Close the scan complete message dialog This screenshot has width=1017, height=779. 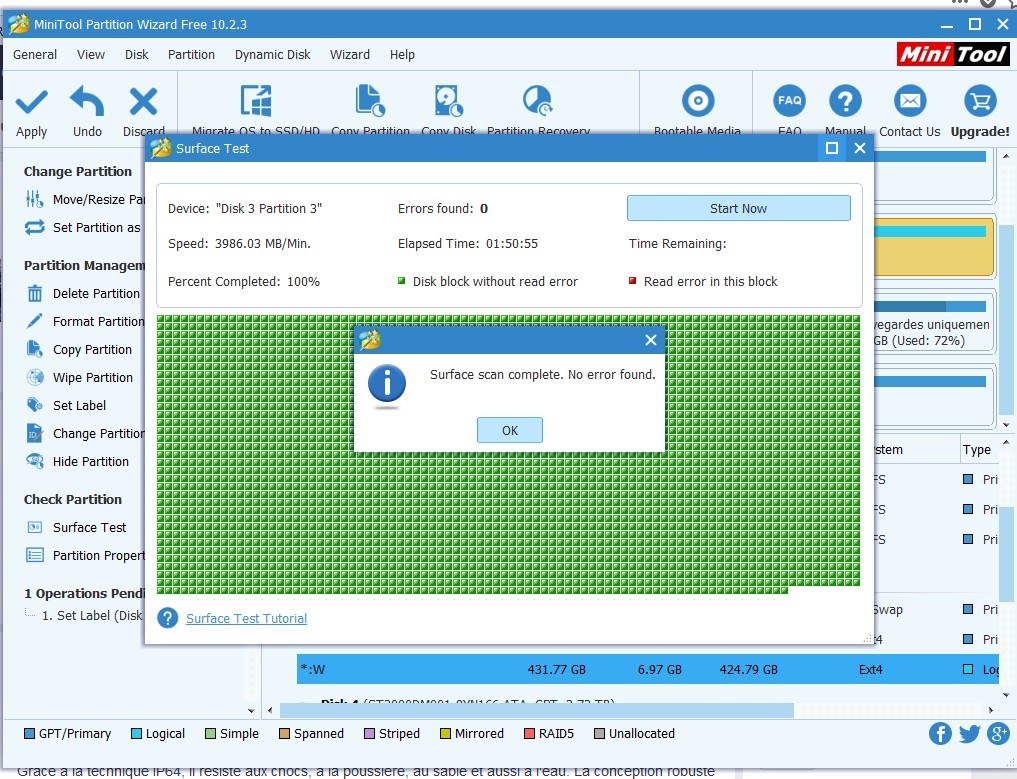[651, 340]
